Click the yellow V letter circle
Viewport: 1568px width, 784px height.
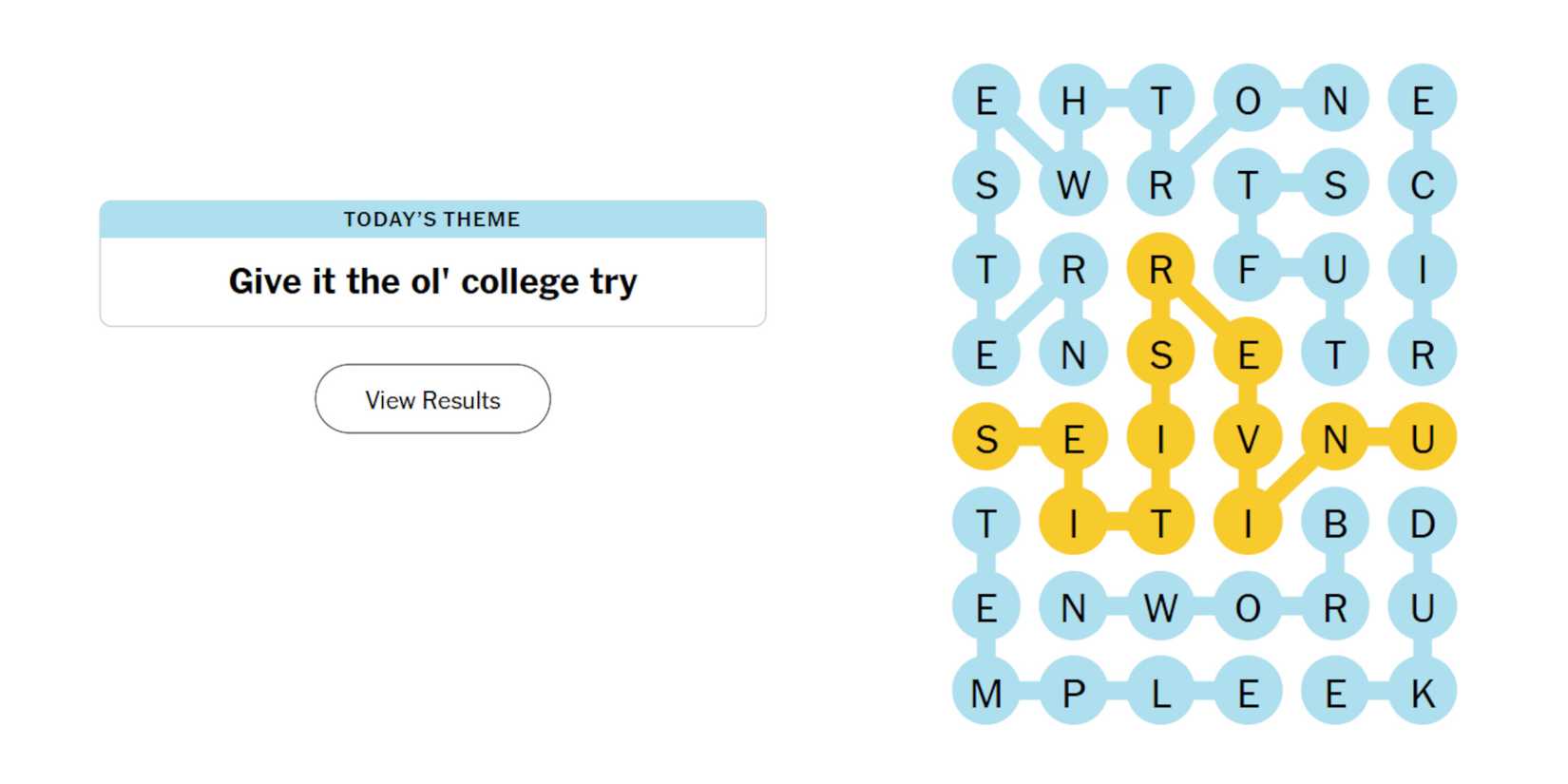(x=1248, y=436)
